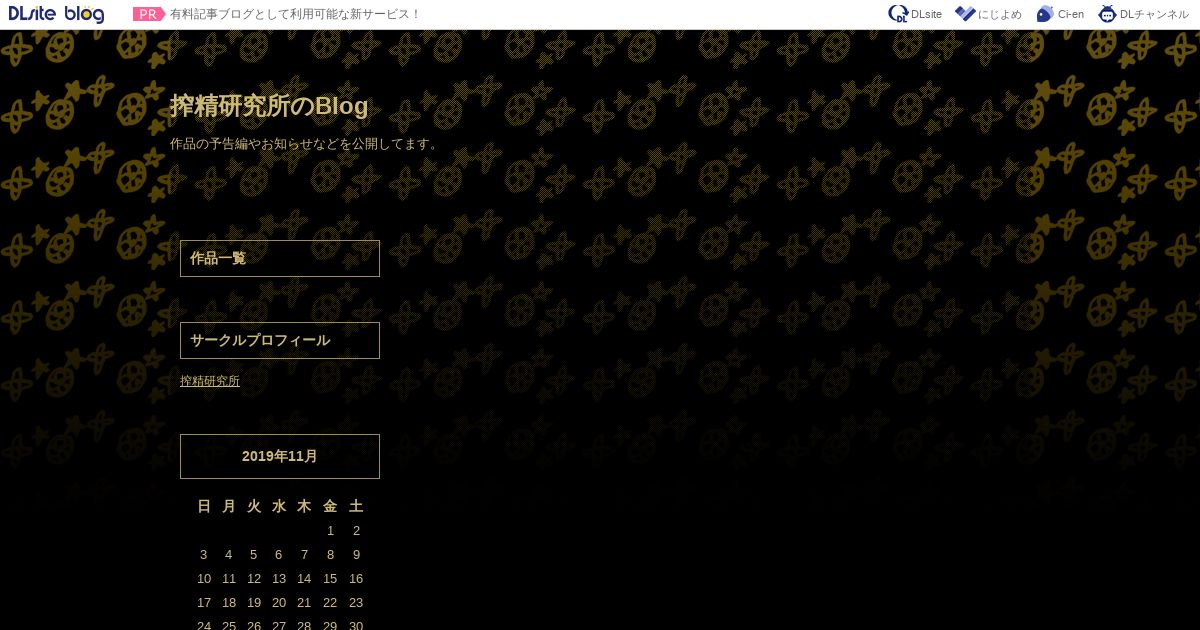
Task: Click the サークルプロフィール section heading
Action: 280,340
